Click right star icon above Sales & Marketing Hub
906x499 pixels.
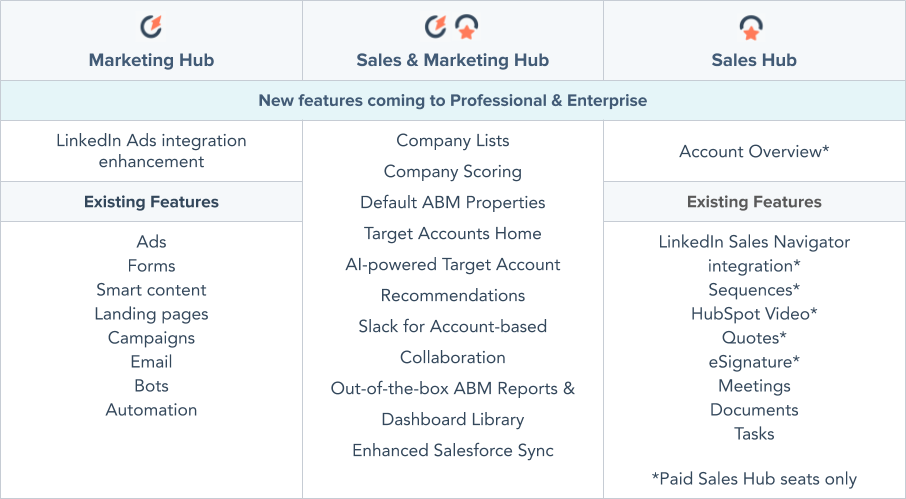click(467, 27)
